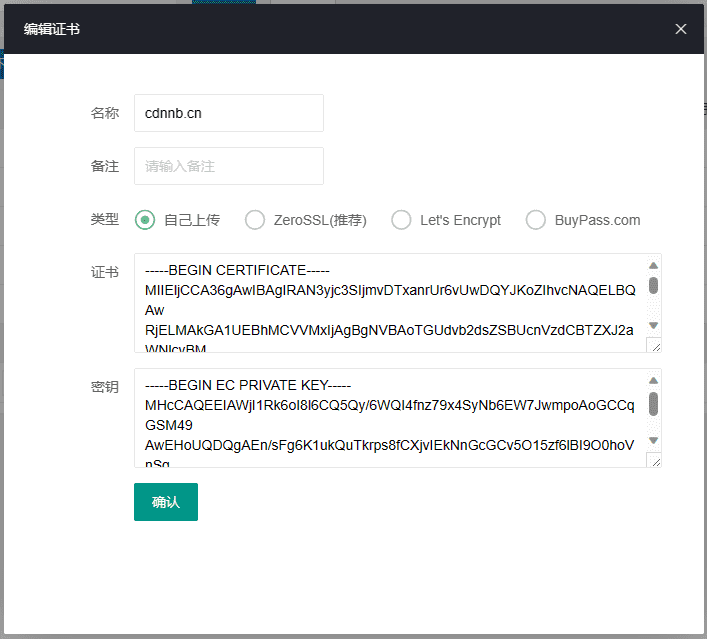This screenshot has width=707, height=639.
Task: Click inside the 证书 certificate text area
Action: [390, 303]
